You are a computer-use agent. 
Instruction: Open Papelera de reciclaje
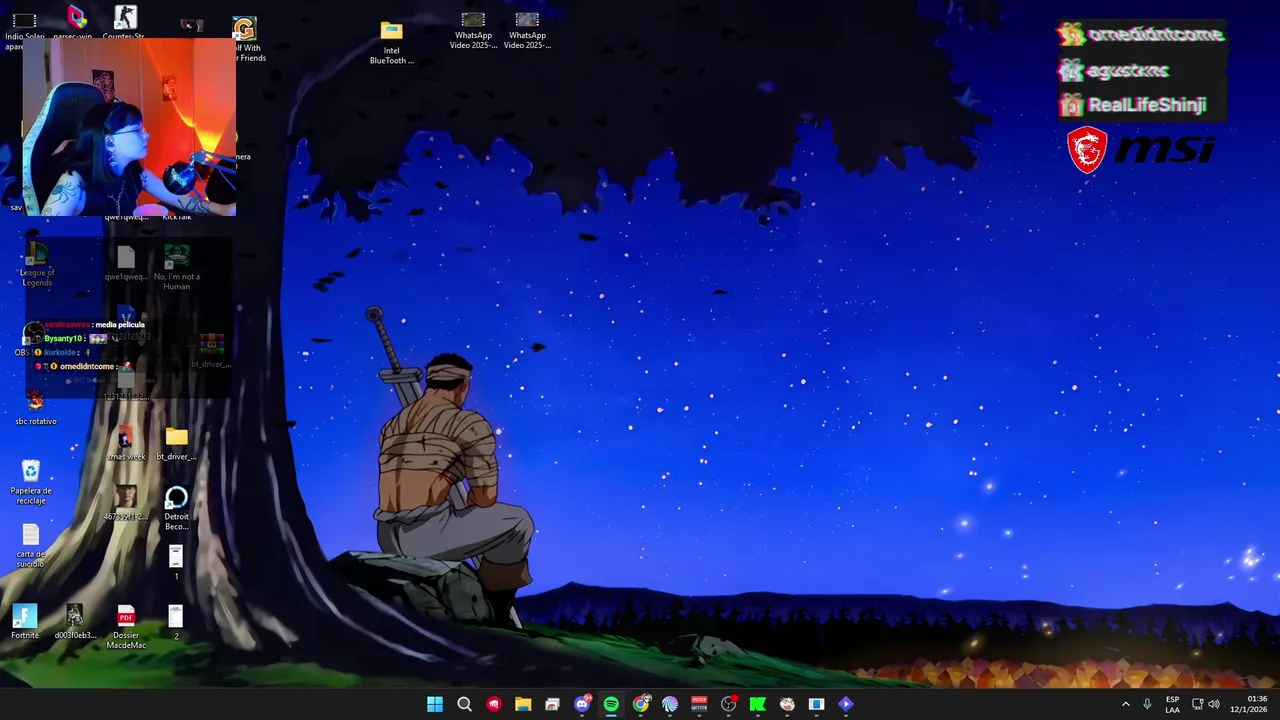(x=31, y=481)
